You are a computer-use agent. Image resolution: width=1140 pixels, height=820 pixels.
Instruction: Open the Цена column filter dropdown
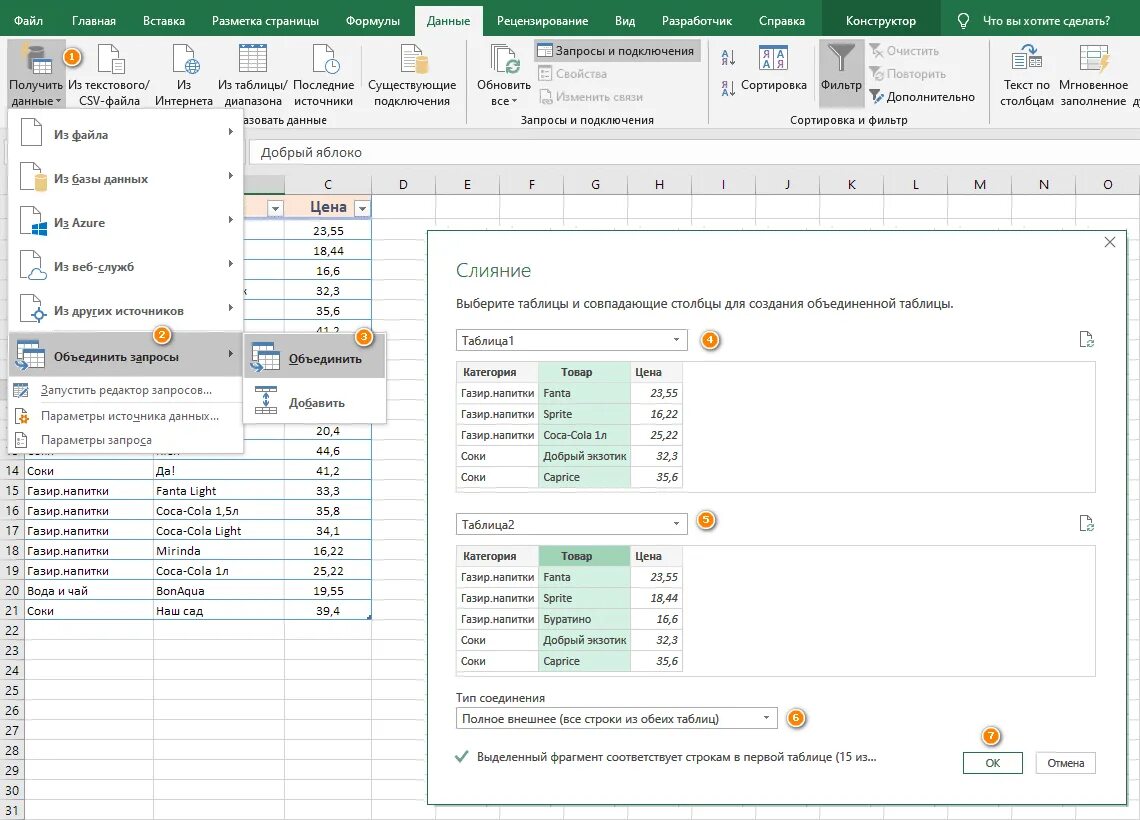tap(361, 209)
